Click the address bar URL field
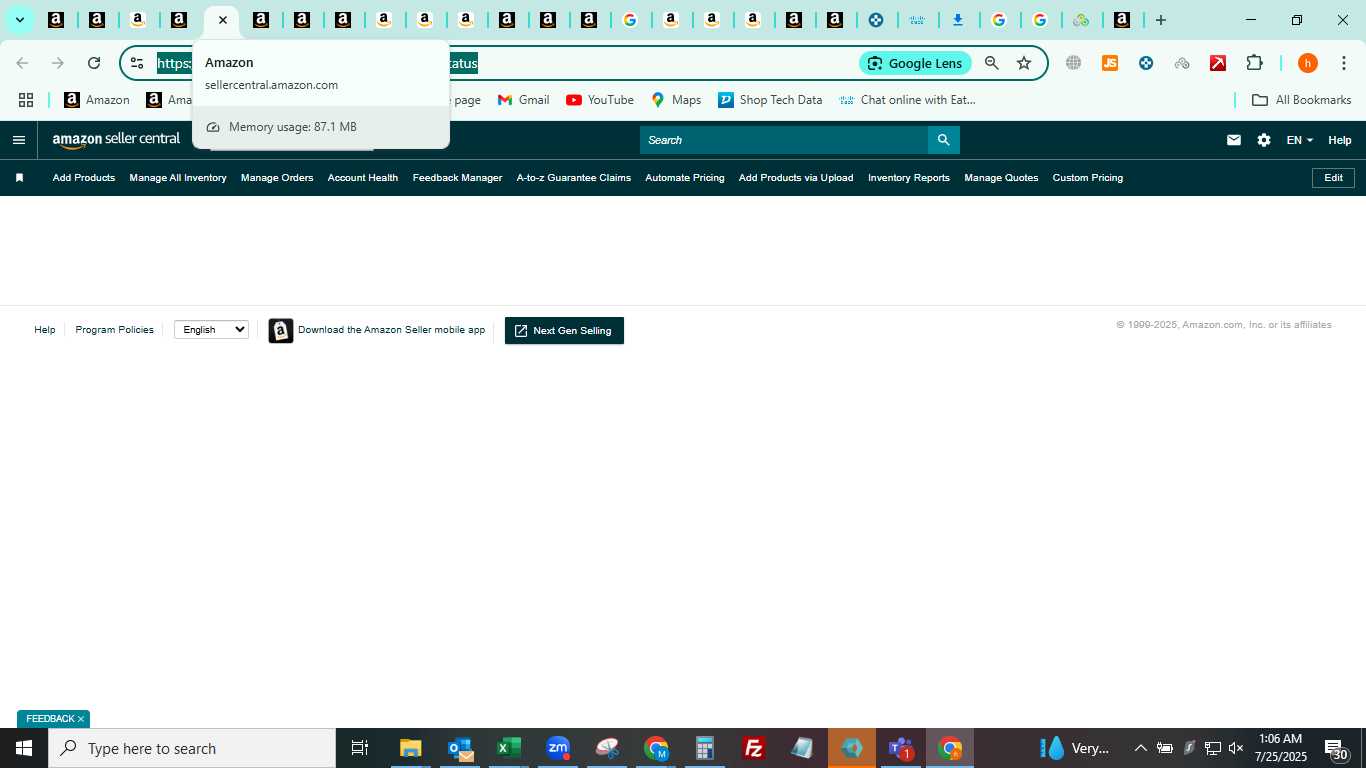This screenshot has height=768, width=1366. coord(500,63)
